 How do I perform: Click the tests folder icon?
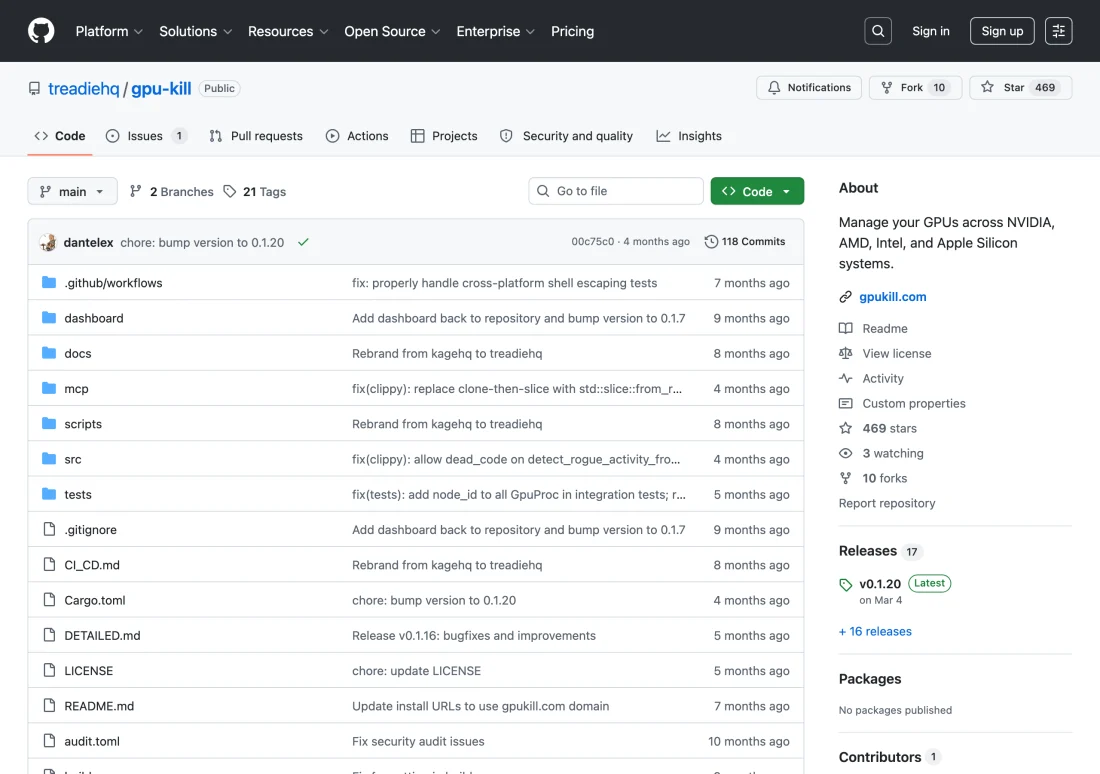48,494
